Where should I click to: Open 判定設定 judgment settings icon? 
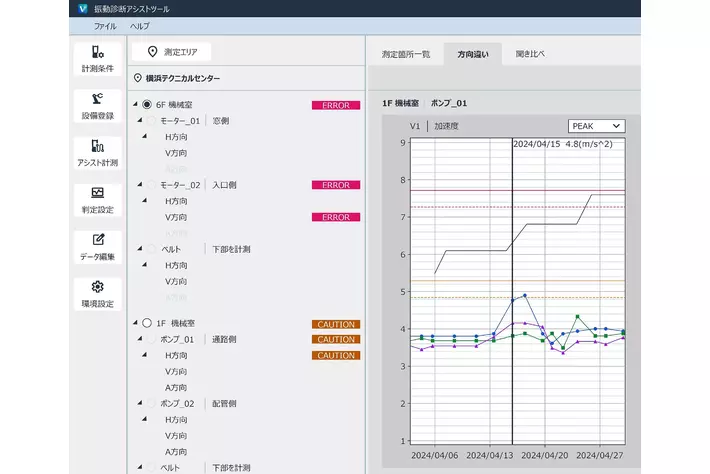(97, 193)
